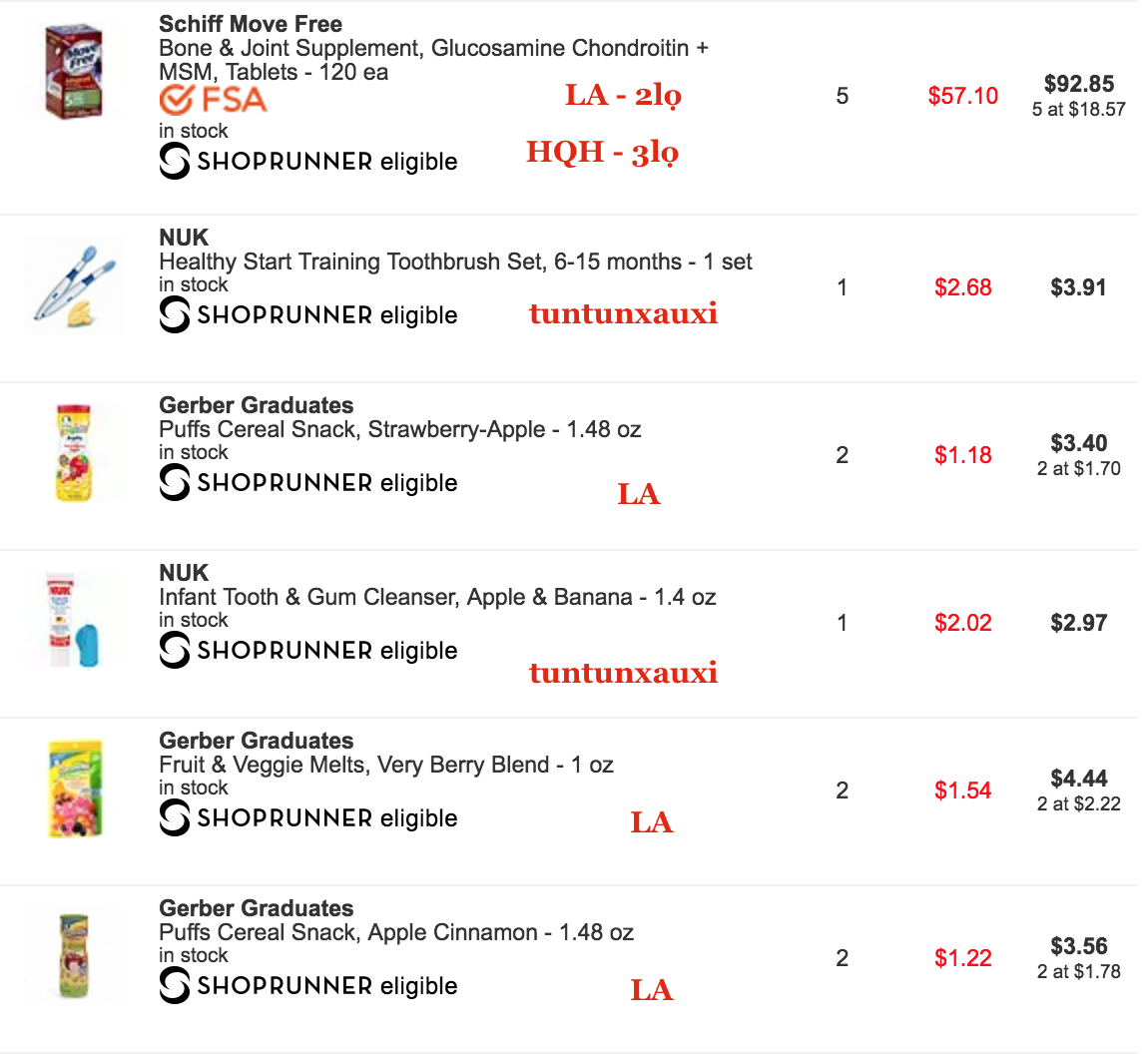Click ShopRunner icon under Fruit & Veggie Melts
Screen dimensions: 1148x1054
[175, 817]
